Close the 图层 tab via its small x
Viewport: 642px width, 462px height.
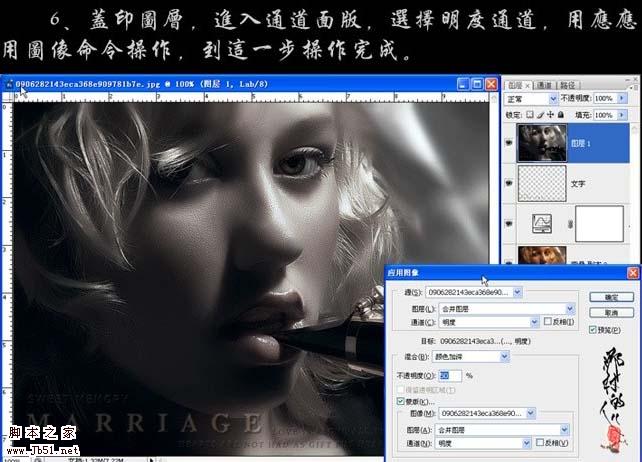(528, 86)
